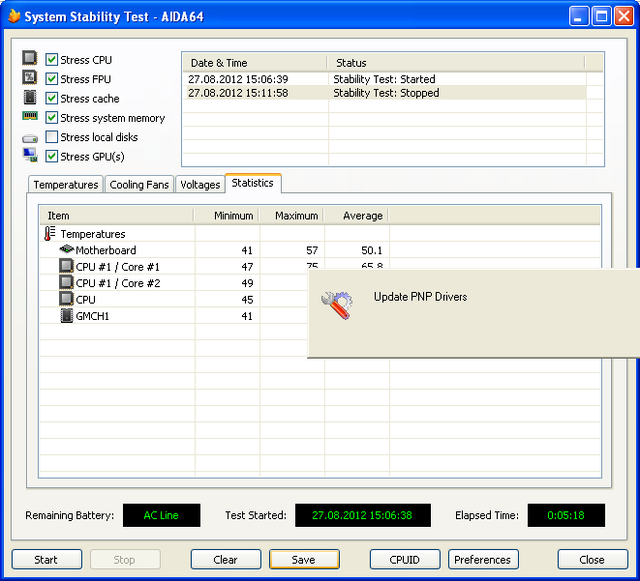Screen dimensions: 640x581
Task: Click the disk drive icon beside Stress local disks
Action: click(x=30, y=137)
